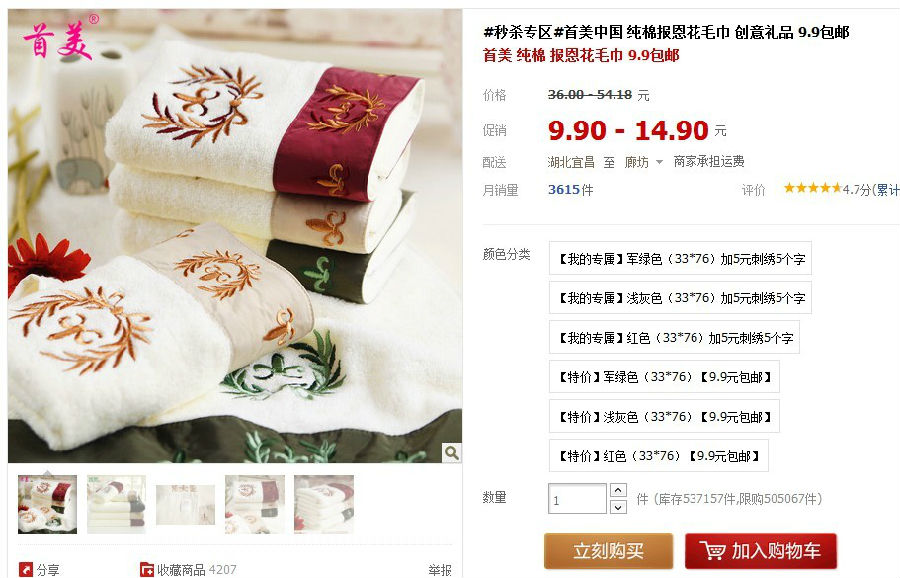Viewport: 900px width, 578px height.
Task: Open the 廊坊 delivery destination dropdown
Action: point(643,162)
